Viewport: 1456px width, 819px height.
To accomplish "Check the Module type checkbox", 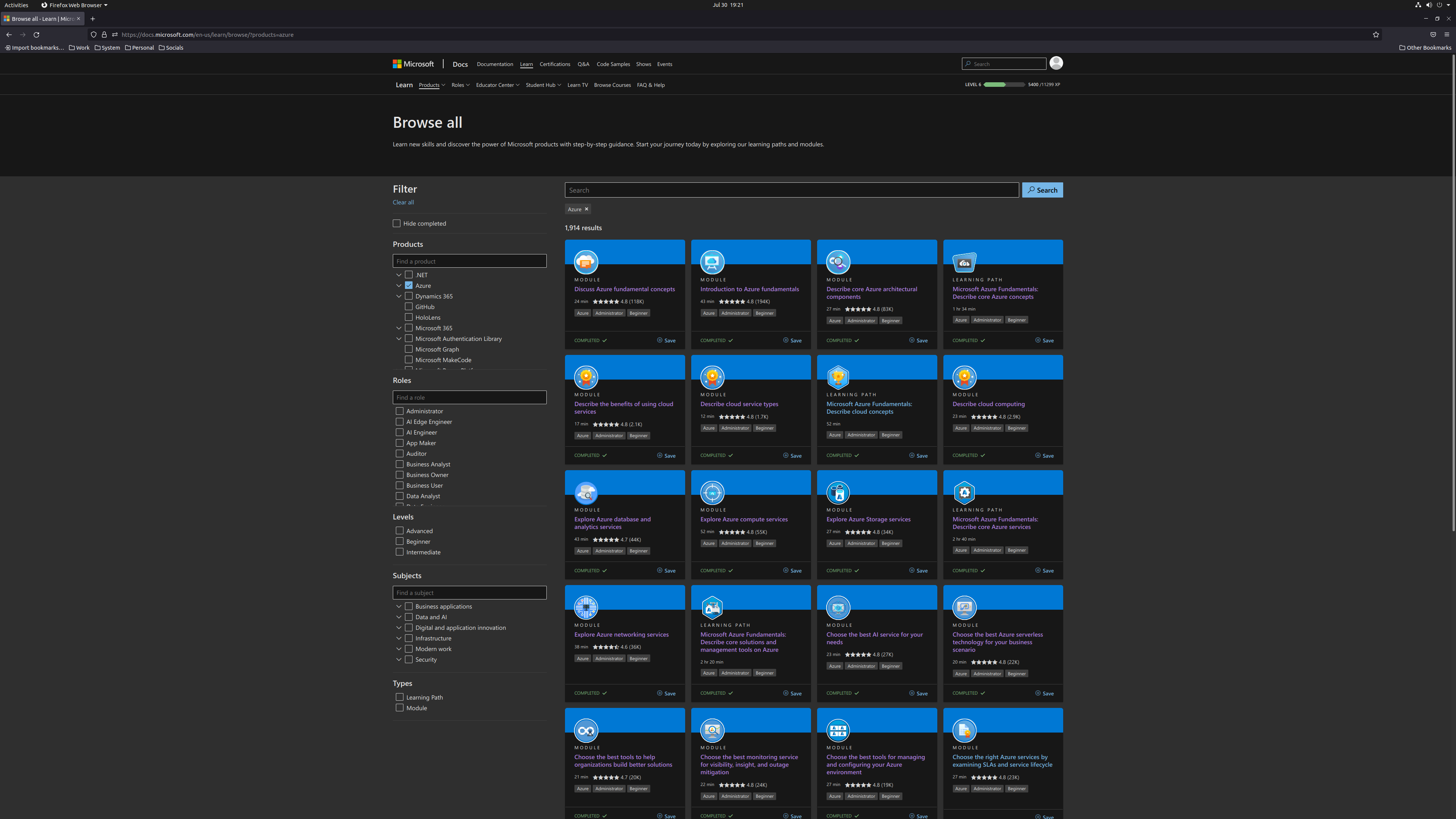I will click(x=400, y=708).
